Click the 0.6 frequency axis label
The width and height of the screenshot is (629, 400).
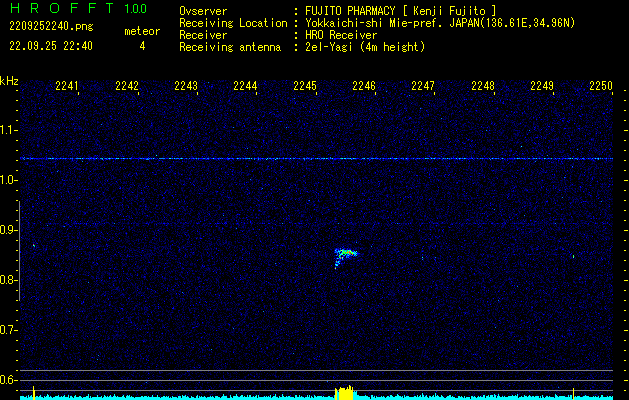pos(9,379)
